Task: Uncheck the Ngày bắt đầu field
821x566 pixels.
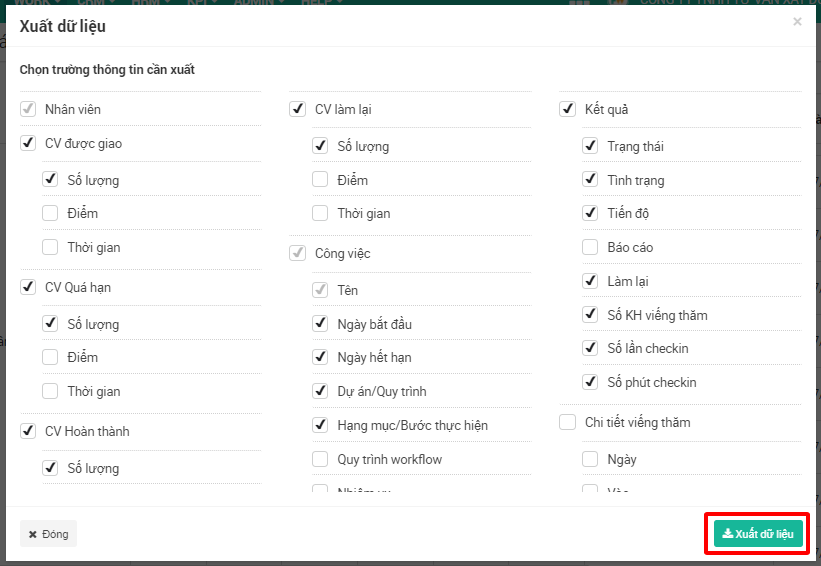Action: [320, 324]
